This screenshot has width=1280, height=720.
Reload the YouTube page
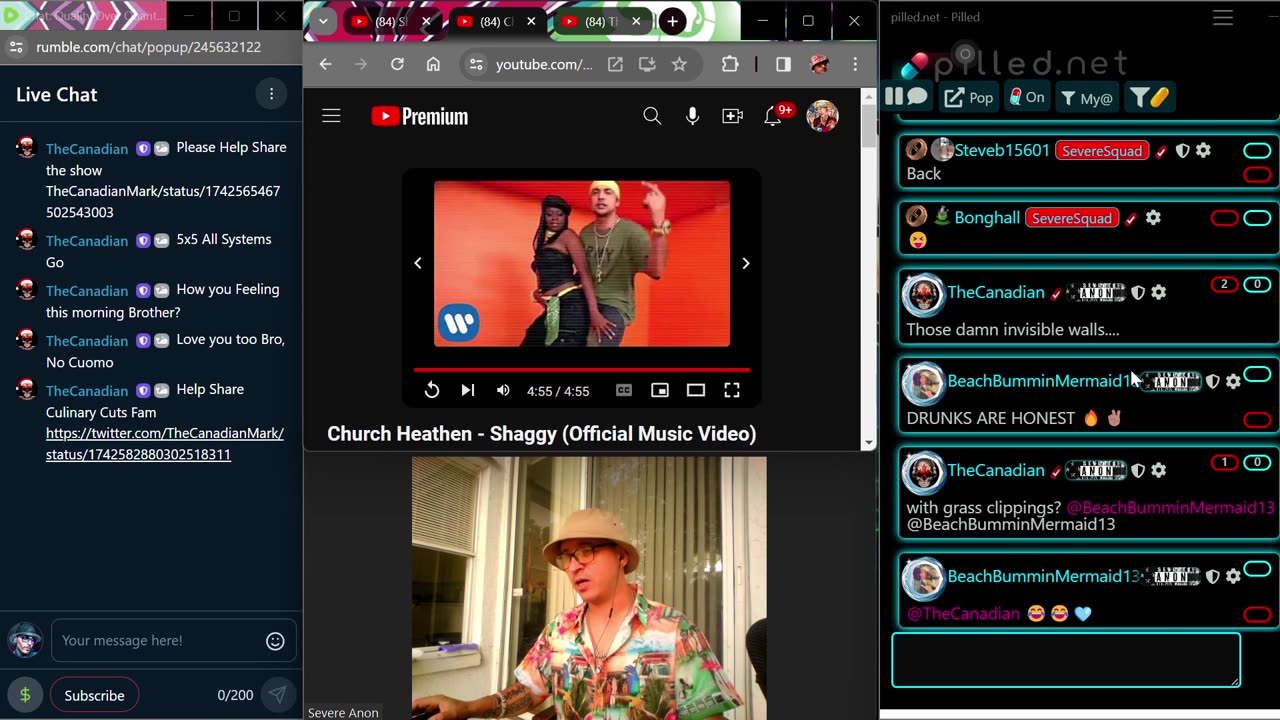tap(397, 64)
